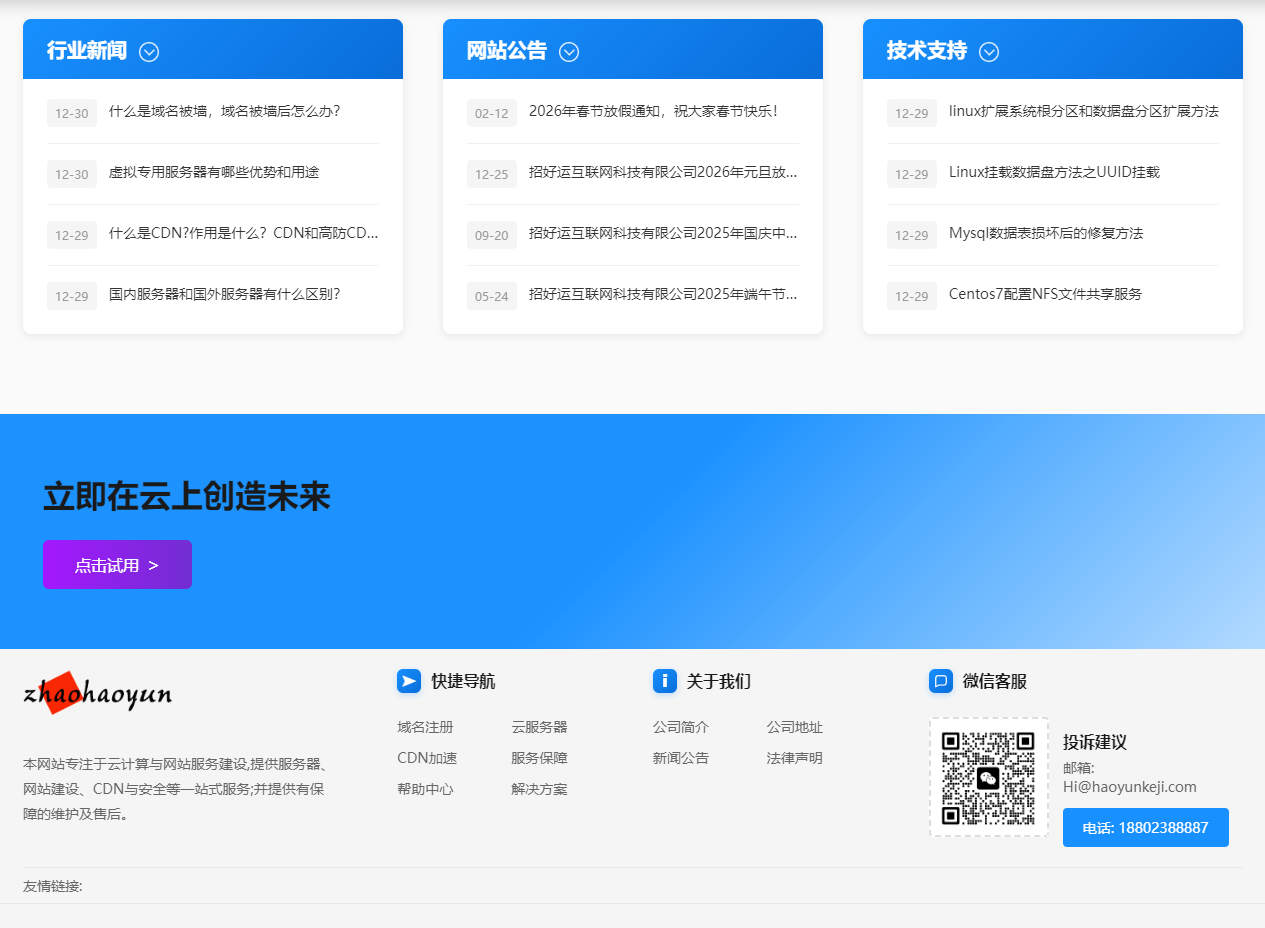Image resolution: width=1265 pixels, height=928 pixels.
Task: Click the circular arrow icon beside 网站公告
Action: pyautogui.click(x=569, y=51)
